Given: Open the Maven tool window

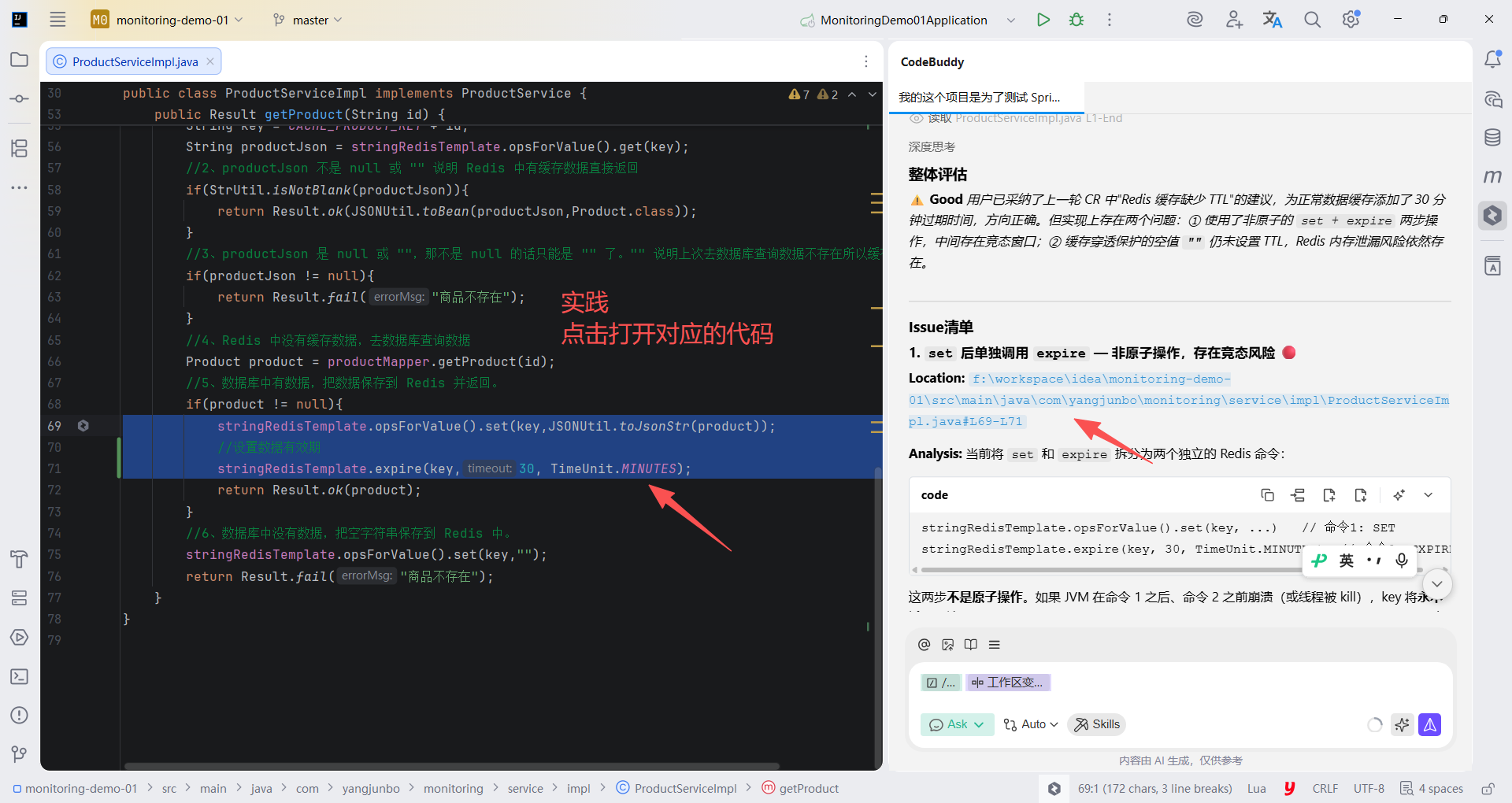Looking at the screenshot, I should coord(1492,176).
